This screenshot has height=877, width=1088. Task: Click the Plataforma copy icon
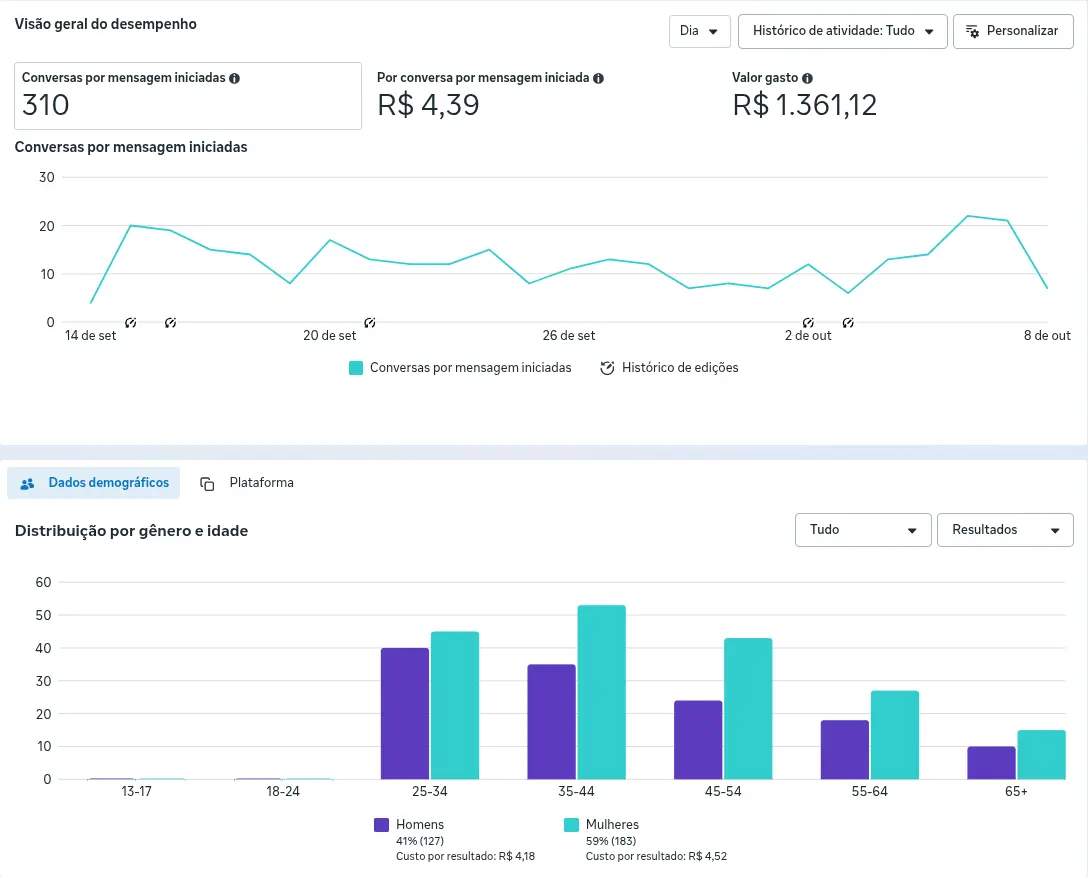(207, 484)
